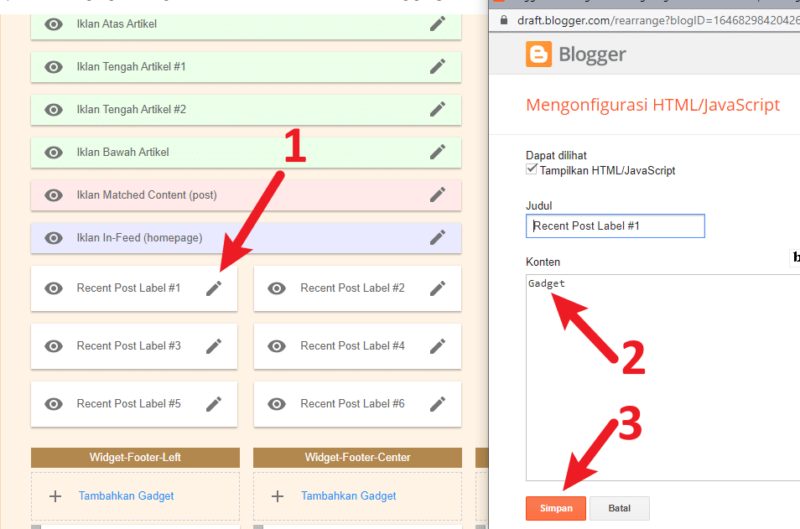
Task: Edit the Recent Post Label #2 widget
Action: pyautogui.click(x=437, y=288)
